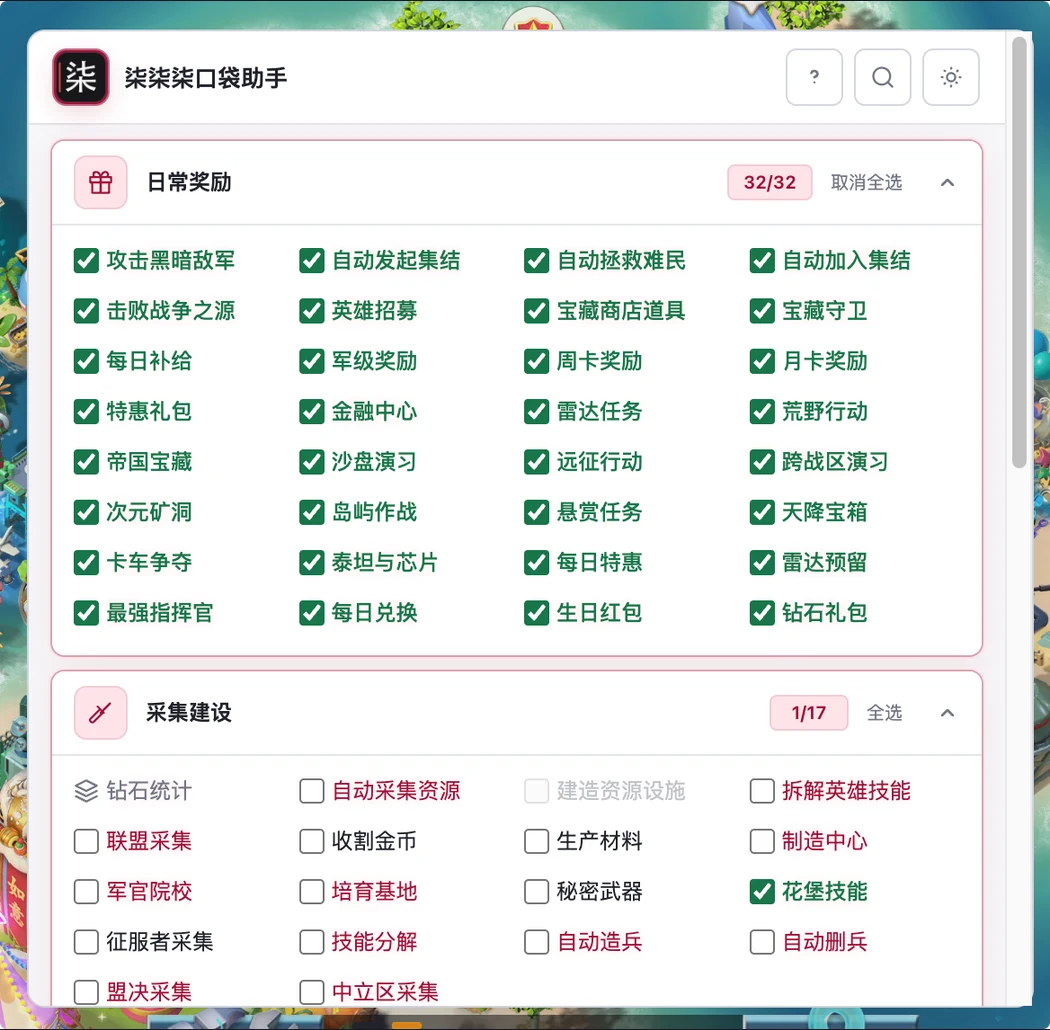Uncheck 帝国宝藏

coord(86,461)
